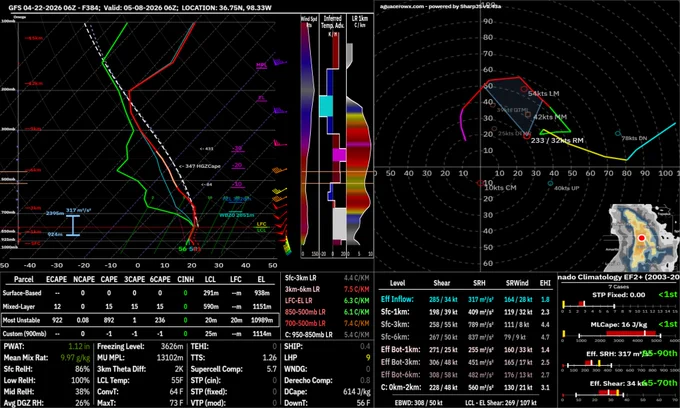Viewport: 680px width, 408px height.
Task: Click the SHIP index label
Action: click(293, 346)
